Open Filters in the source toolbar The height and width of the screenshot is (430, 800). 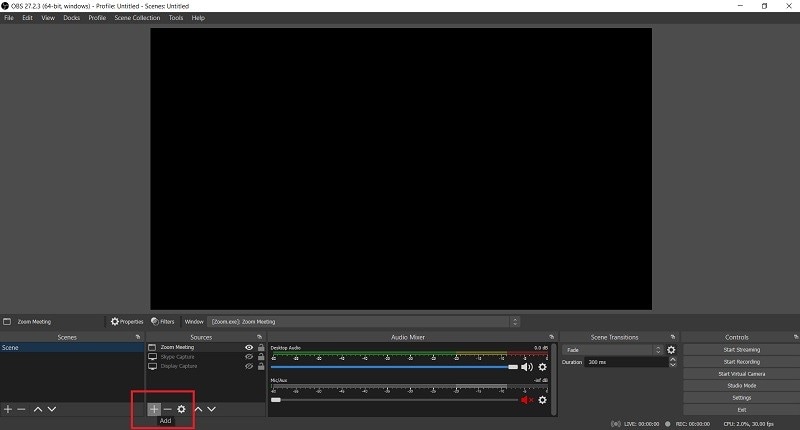coord(163,322)
